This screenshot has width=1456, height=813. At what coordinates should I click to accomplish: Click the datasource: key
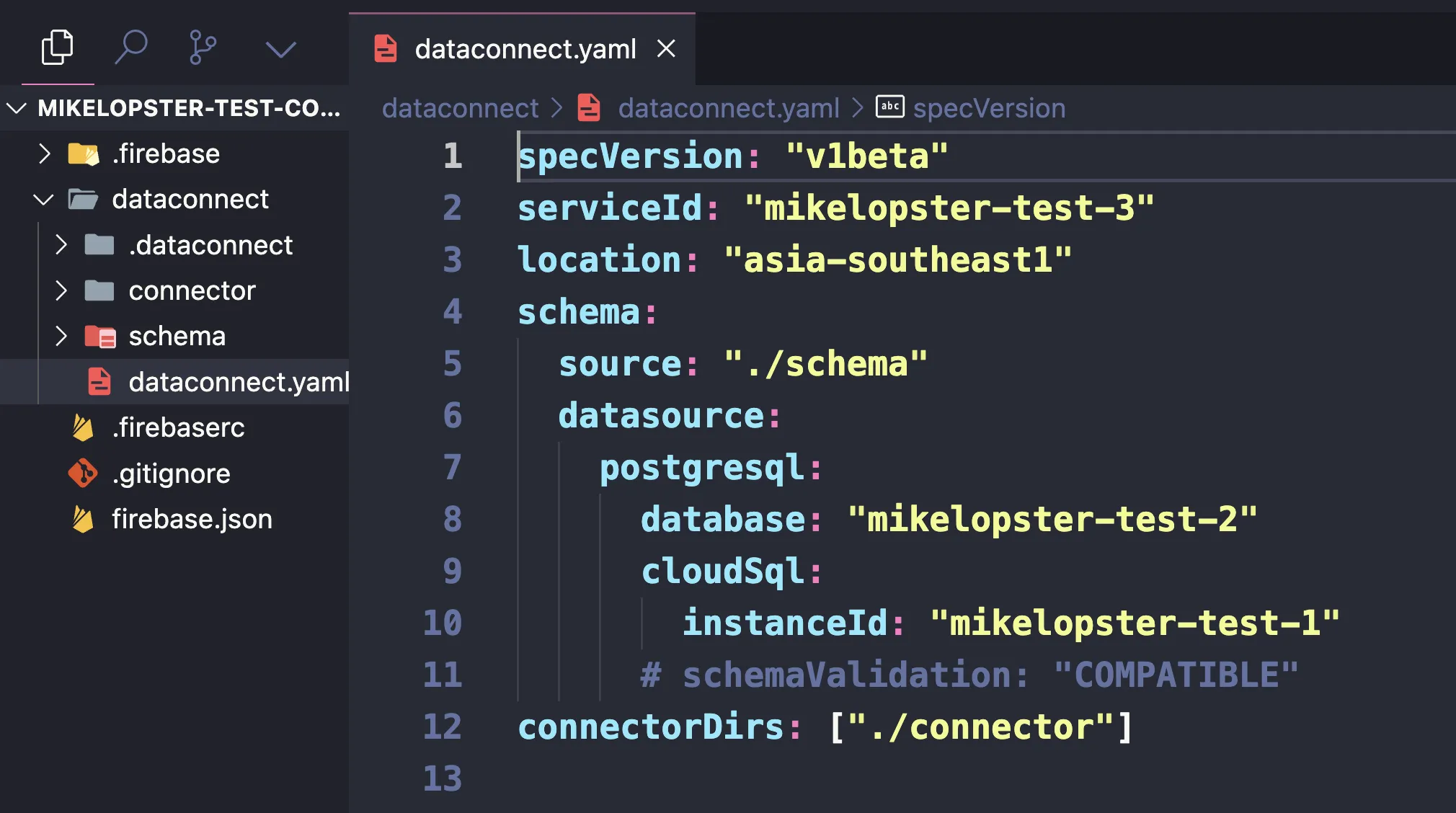(x=670, y=415)
